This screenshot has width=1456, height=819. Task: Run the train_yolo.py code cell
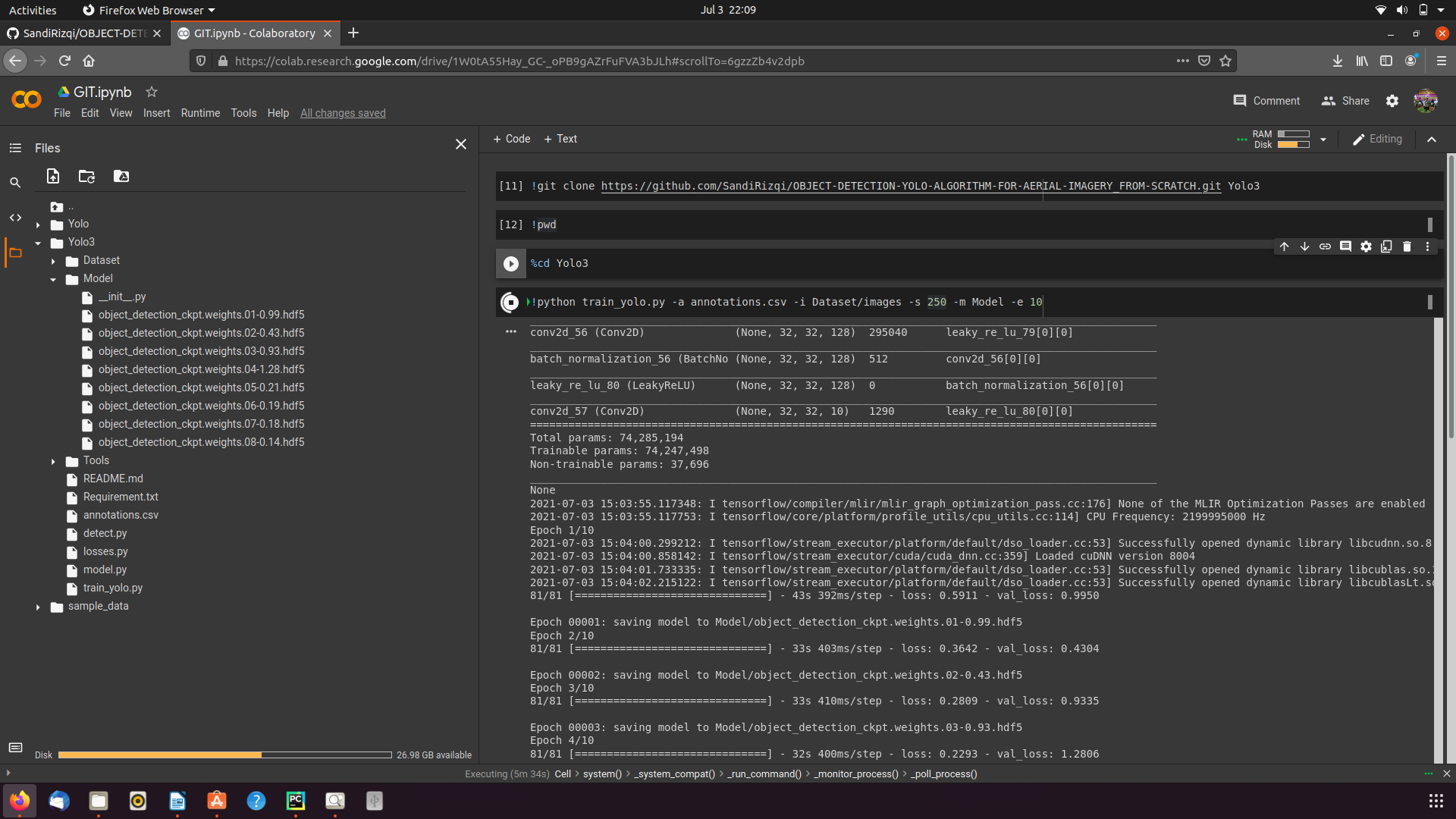click(510, 302)
